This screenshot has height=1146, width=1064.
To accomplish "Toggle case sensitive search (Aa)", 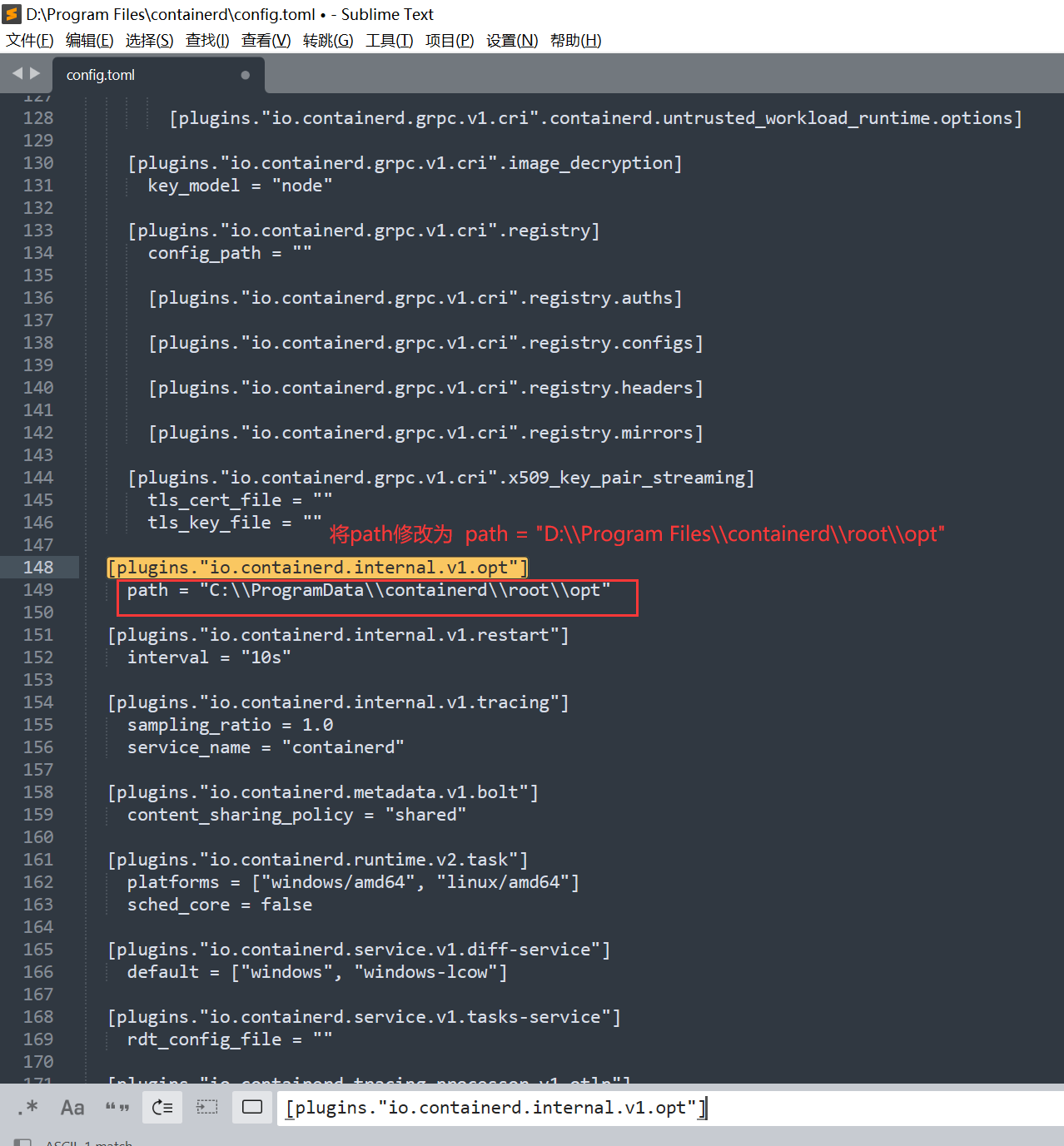I will pos(72,1107).
